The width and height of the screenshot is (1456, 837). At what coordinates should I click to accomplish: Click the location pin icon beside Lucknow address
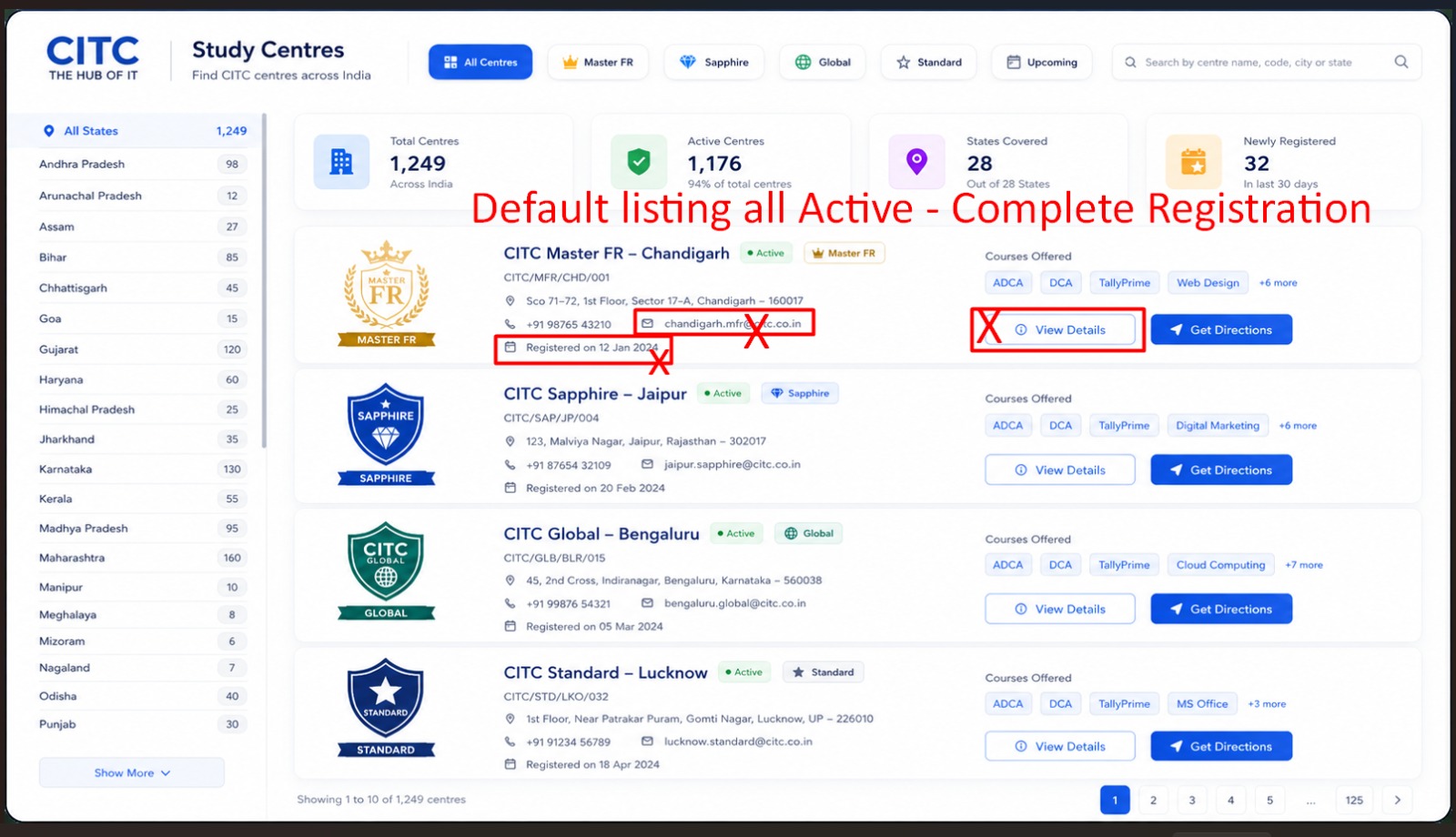point(511,719)
